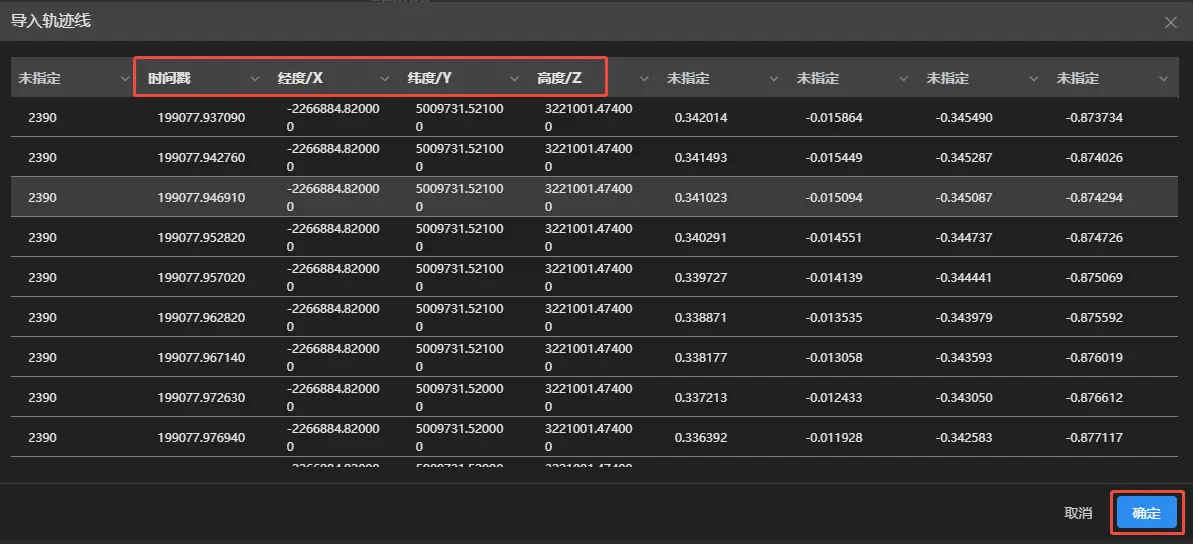Click the cell showing -0.013058
The width and height of the screenshot is (1193, 544).
coord(834,358)
